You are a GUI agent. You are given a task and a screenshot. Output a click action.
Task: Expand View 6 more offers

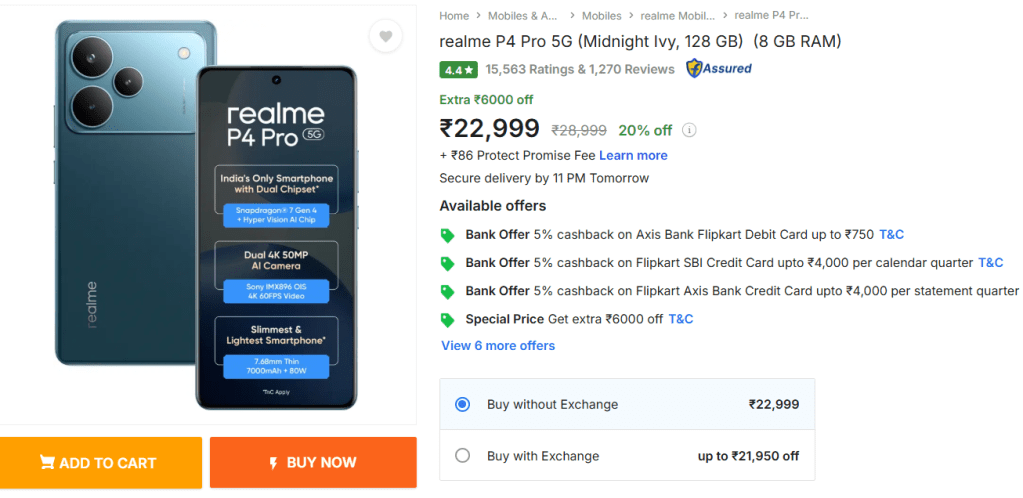tap(498, 346)
